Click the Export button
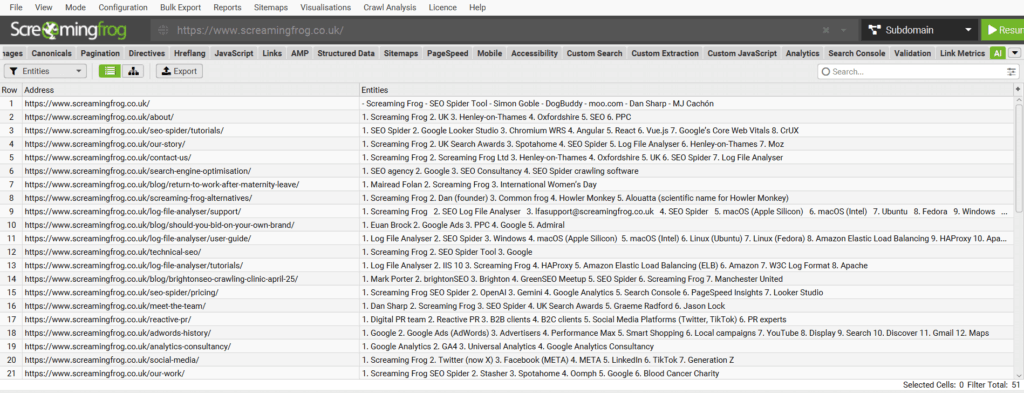This screenshot has height=393, width=1024. (x=179, y=71)
